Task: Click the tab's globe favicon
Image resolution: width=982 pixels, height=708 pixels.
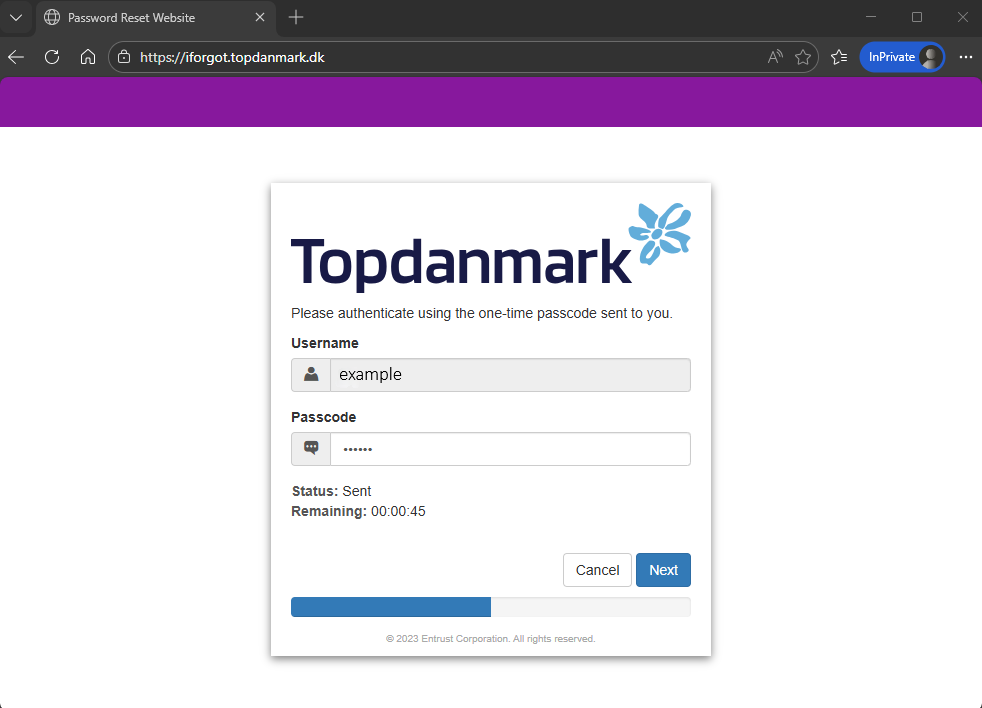Action: point(52,18)
